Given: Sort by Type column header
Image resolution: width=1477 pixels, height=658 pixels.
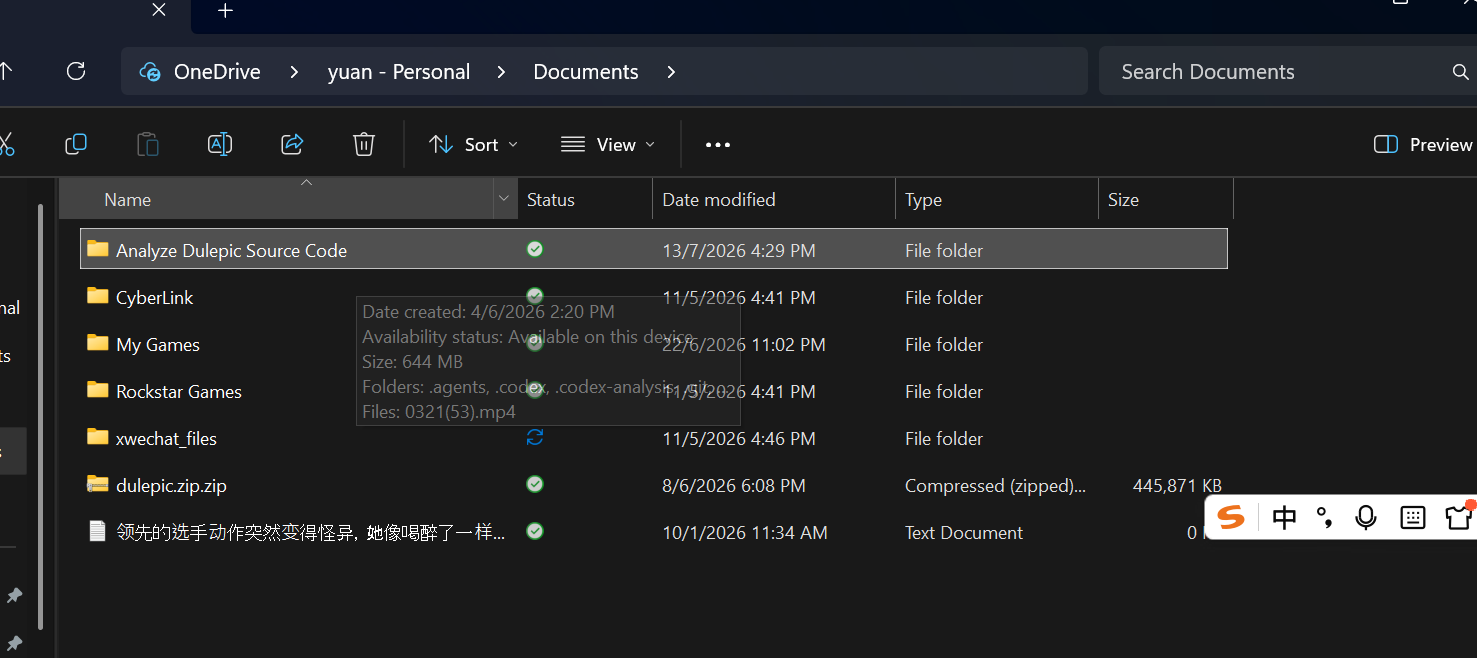Looking at the screenshot, I should (997, 199).
